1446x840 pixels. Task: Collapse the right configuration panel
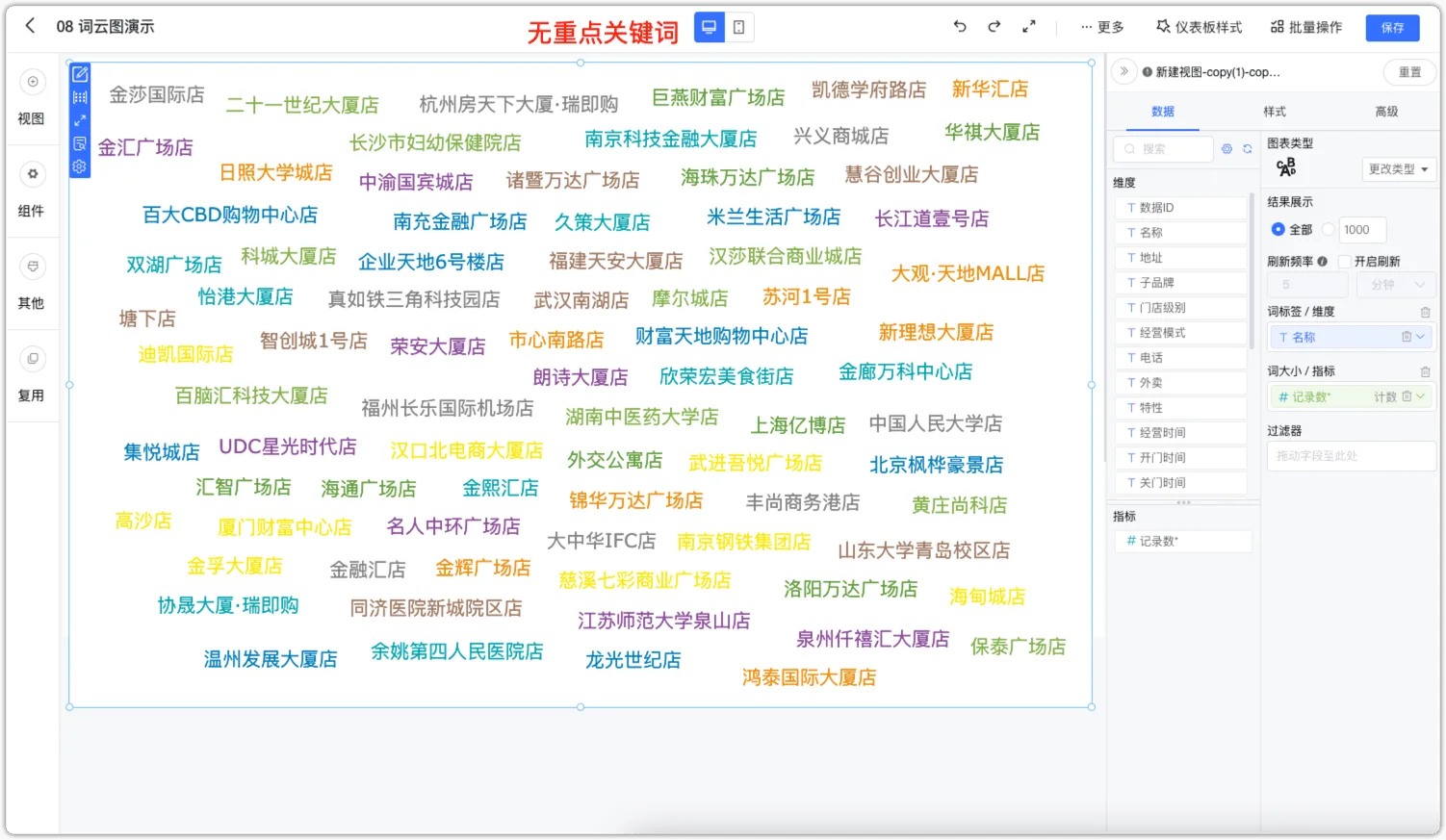click(1123, 71)
